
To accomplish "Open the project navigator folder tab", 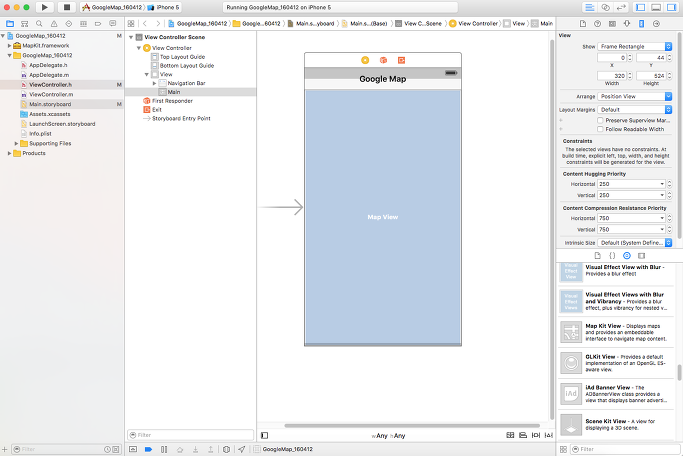I will (x=10, y=24).
